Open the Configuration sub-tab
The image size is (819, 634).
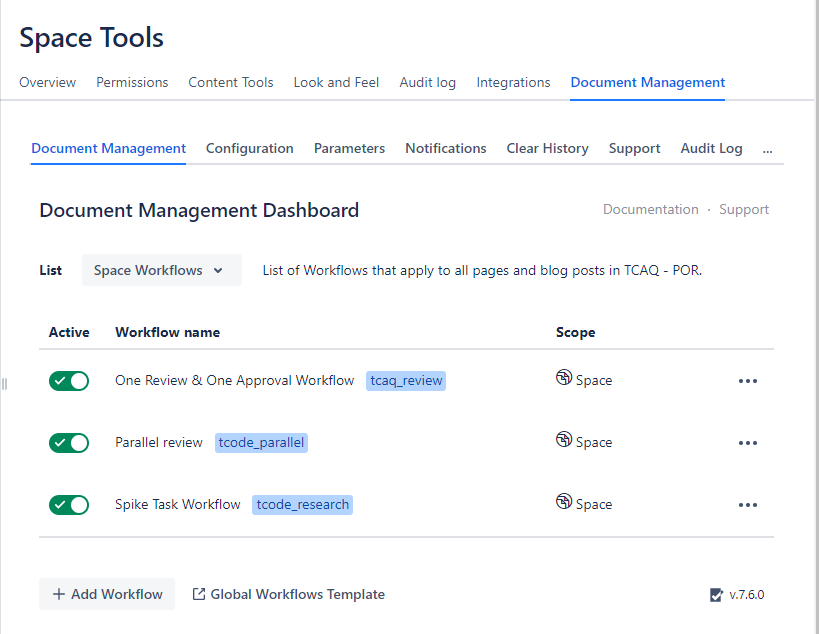coord(250,148)
